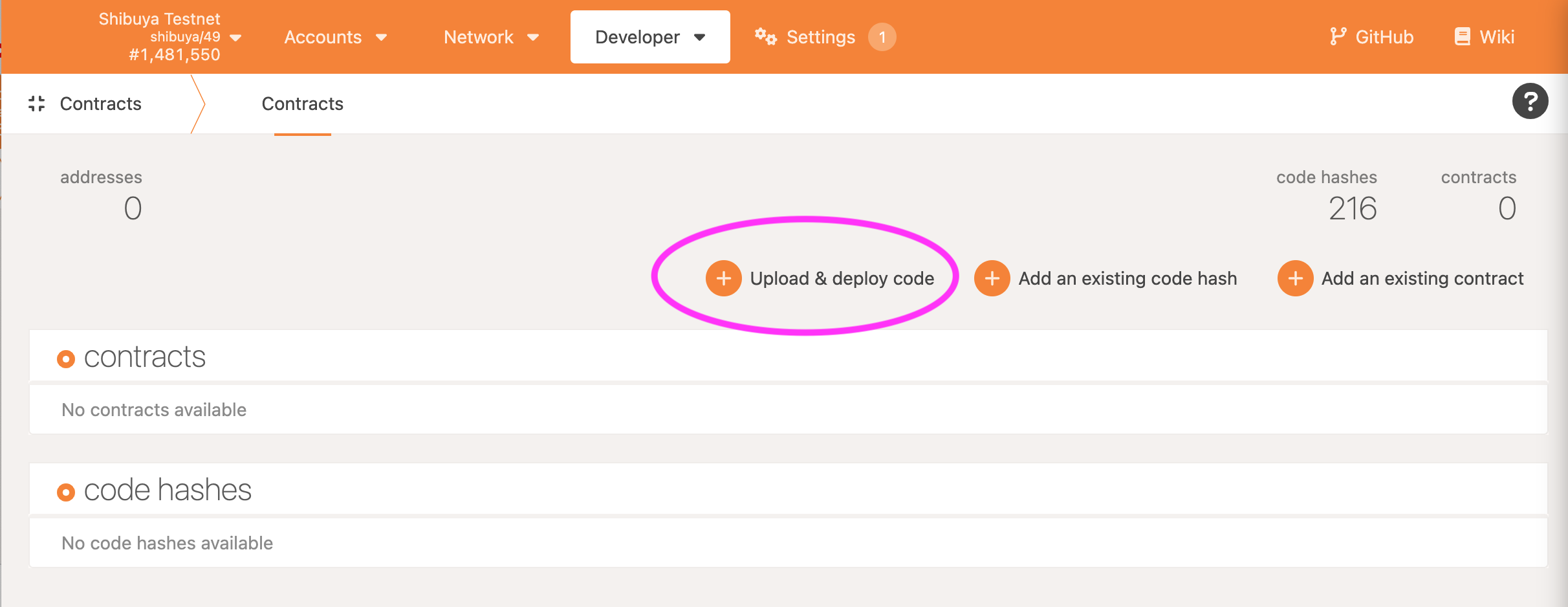This screenshot has width=1568, height=607.
Task: Click the plus icon for Upload & deploy code
Action: pyautogui.click(x=723, y=278)
